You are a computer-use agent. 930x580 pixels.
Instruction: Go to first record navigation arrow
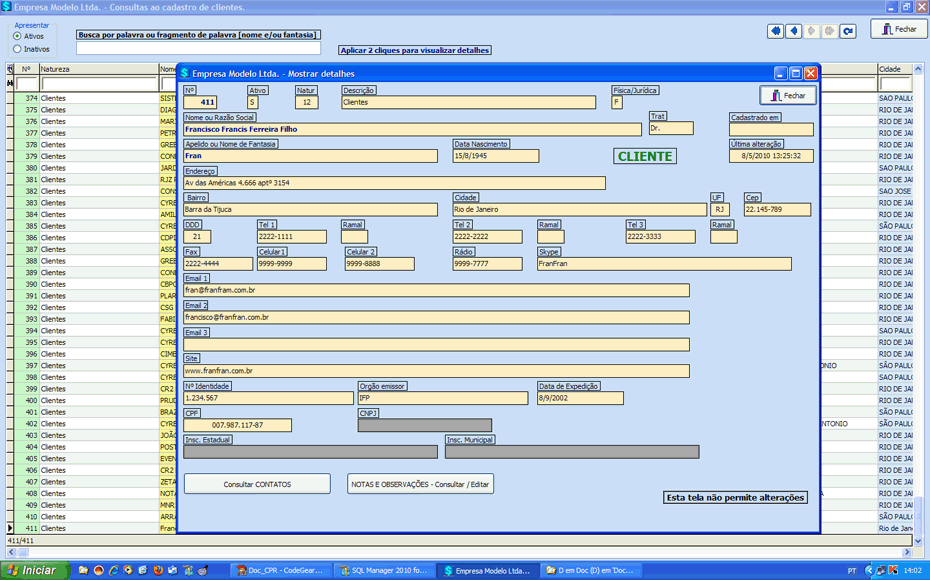pyautogui.click(x=775, y=31)
